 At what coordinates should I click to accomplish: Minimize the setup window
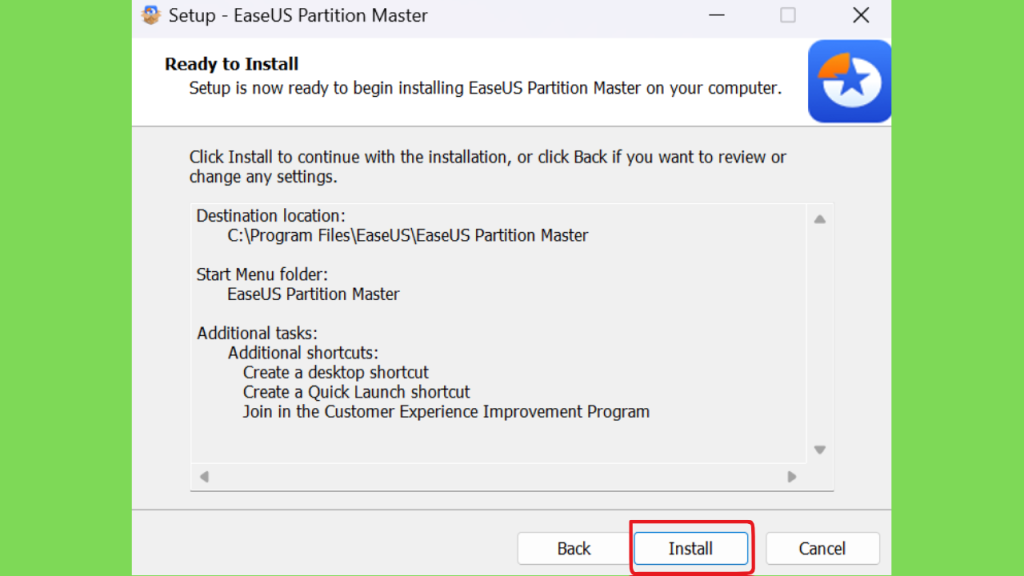(x=716, y=15)
